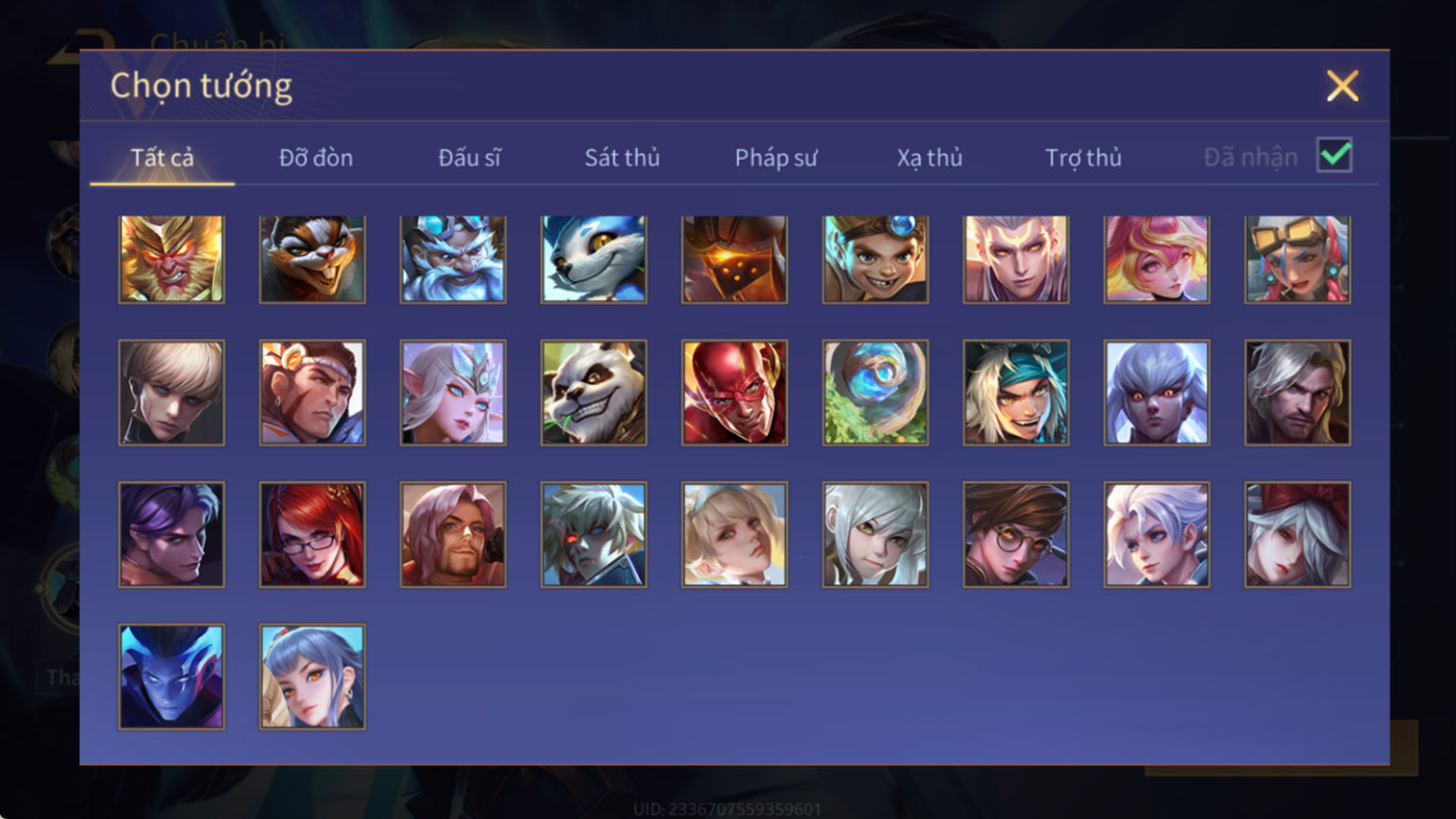Close the Chọn tướng dialog
Viewport: 1456px width, 819px height.
(x=1342, y=86)
